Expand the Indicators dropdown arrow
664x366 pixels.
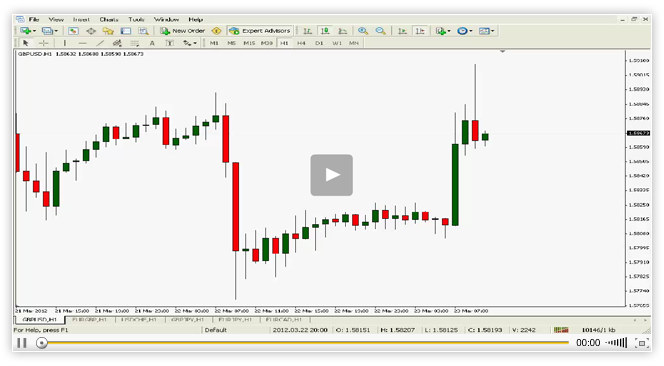[x=449, y=31]
